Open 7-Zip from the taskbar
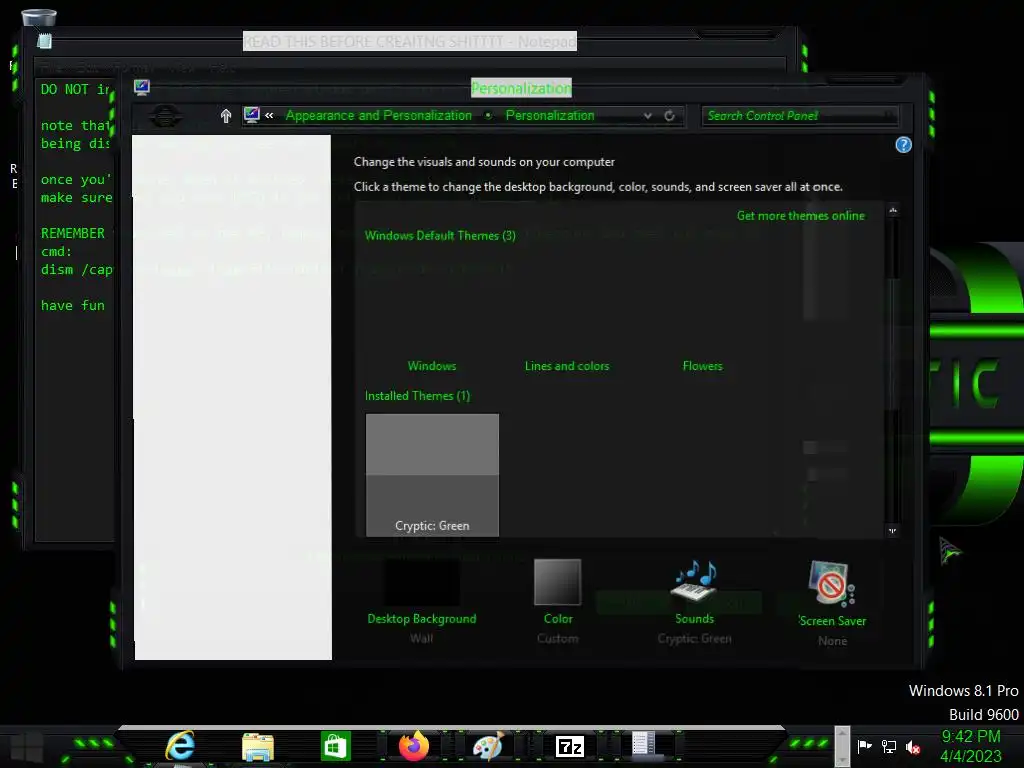 tap(569, 746)
